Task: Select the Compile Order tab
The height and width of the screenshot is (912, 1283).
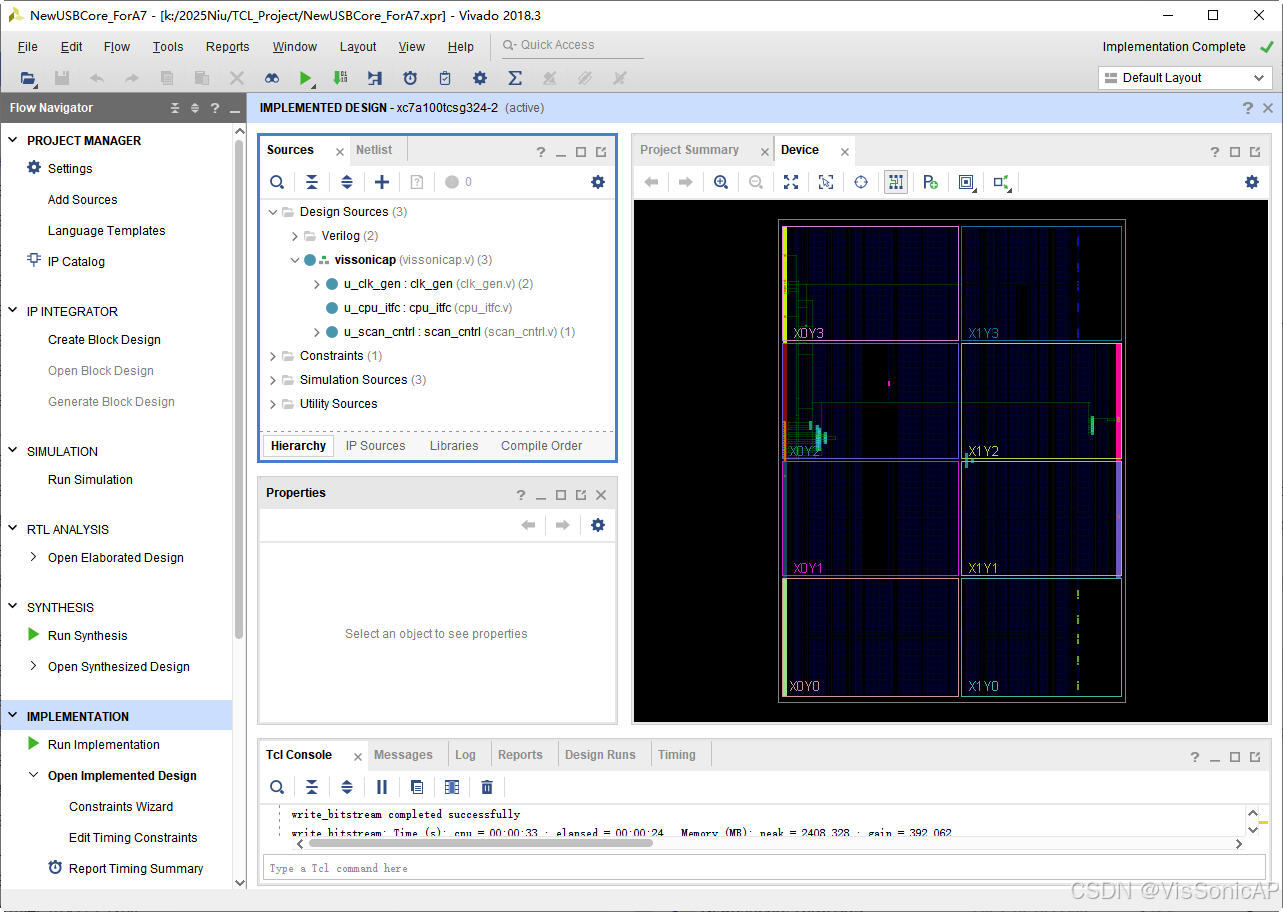Action: click(541, 446)
